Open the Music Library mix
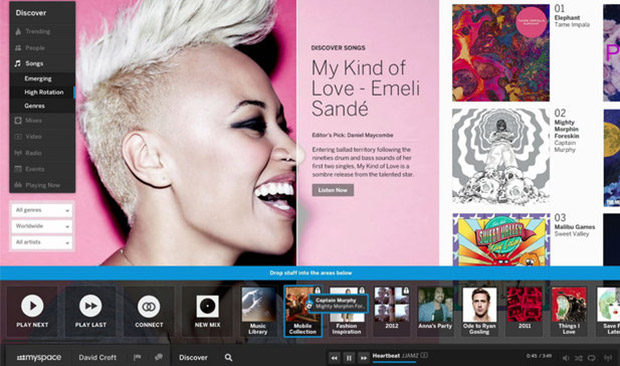 point(259,311)
